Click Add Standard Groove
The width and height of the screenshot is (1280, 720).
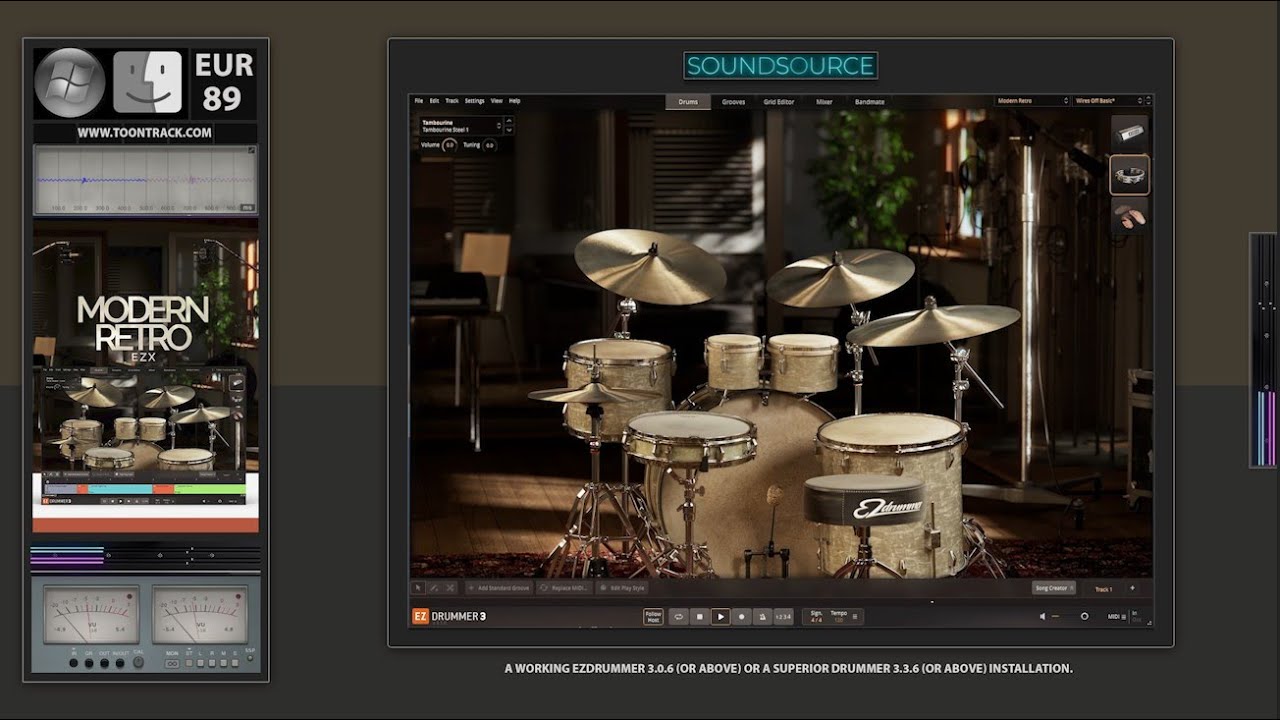498,588
